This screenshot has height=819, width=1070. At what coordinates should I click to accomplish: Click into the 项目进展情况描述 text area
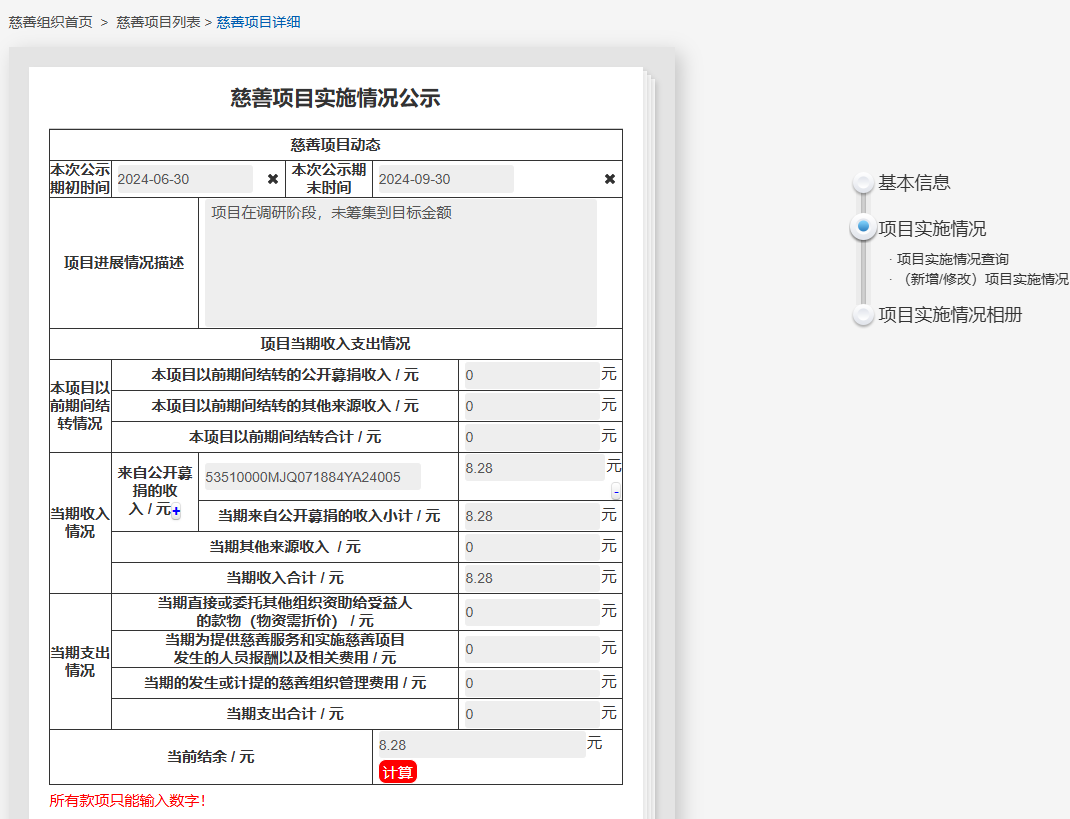click(400, 263)
